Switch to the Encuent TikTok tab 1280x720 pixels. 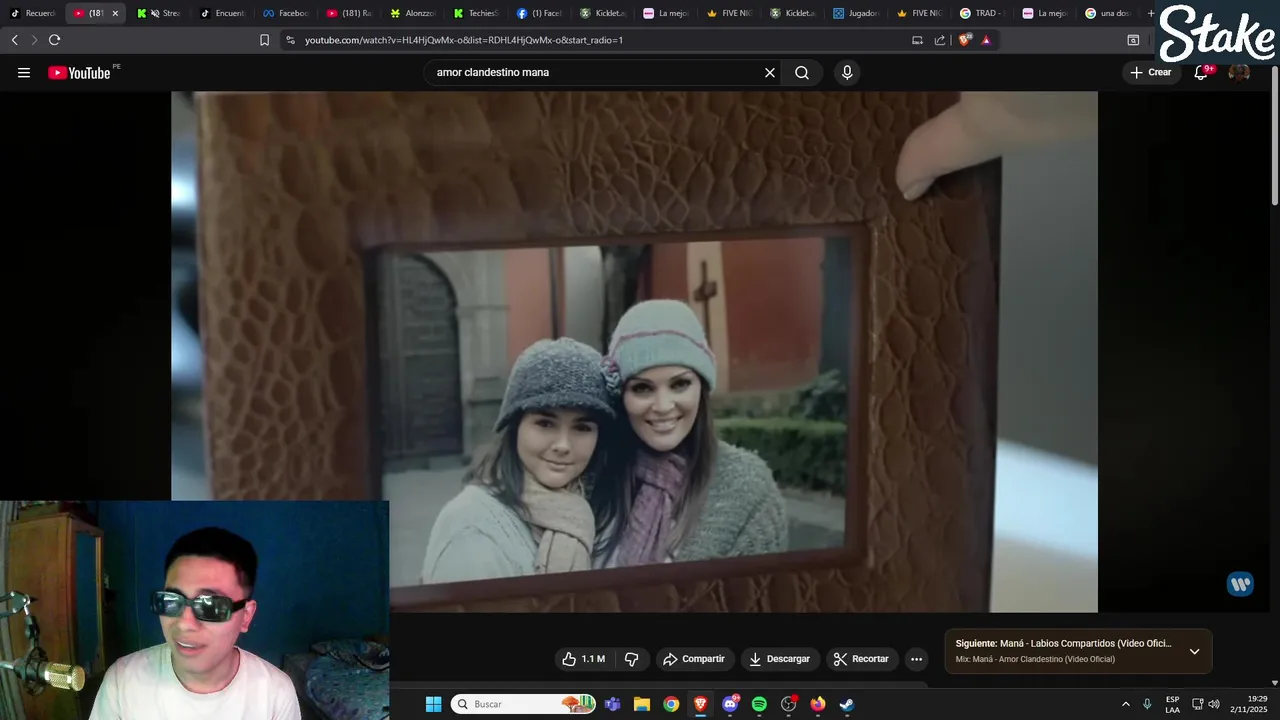223,13
